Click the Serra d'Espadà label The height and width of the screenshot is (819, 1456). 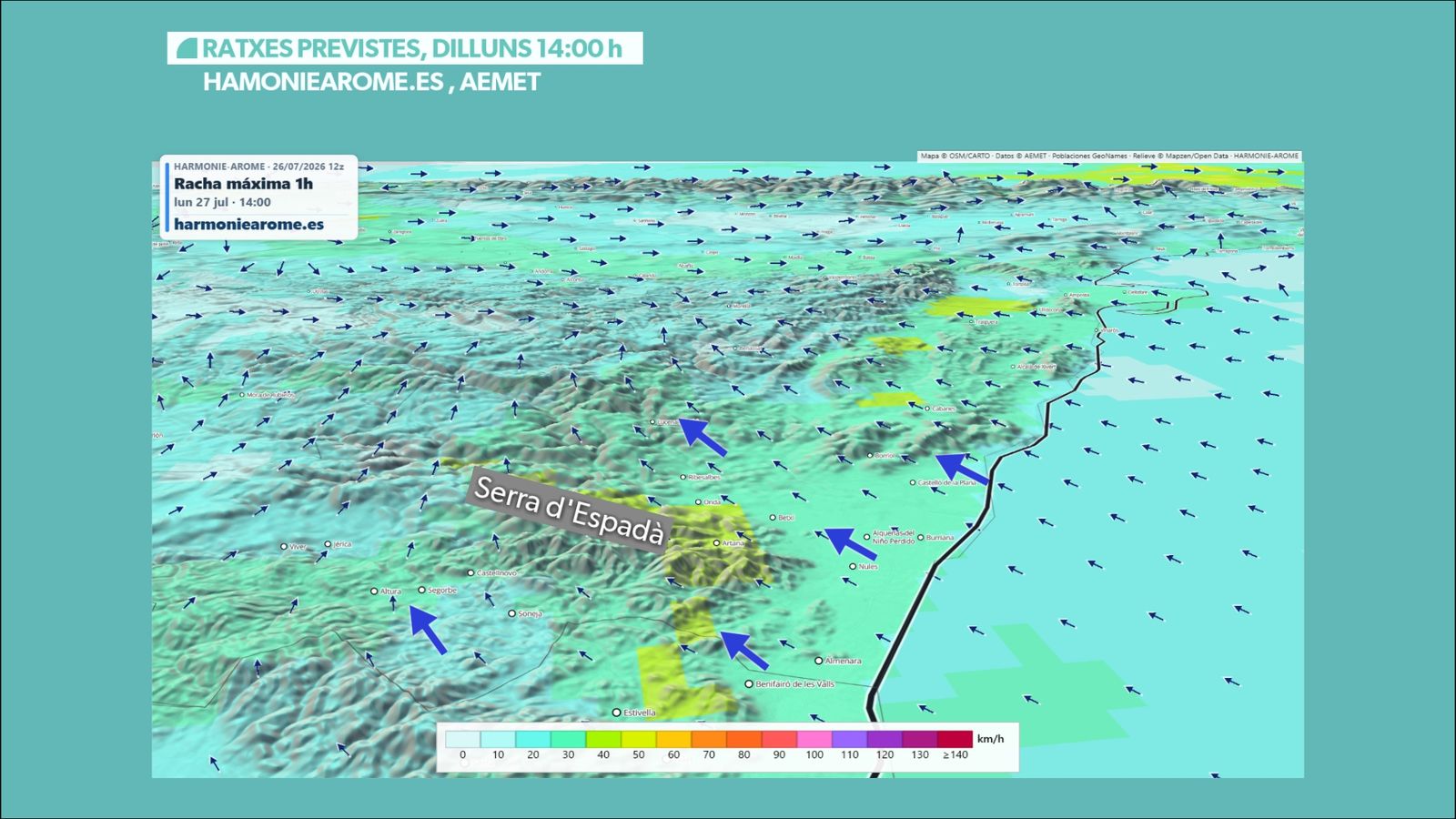[x=570, y=510]
